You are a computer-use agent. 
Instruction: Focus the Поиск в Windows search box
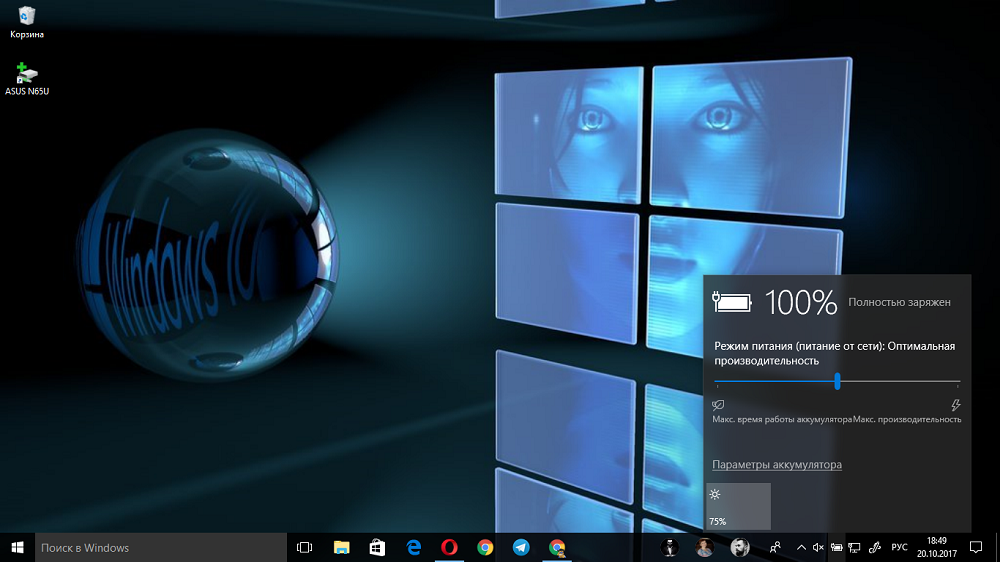(161, 547)
